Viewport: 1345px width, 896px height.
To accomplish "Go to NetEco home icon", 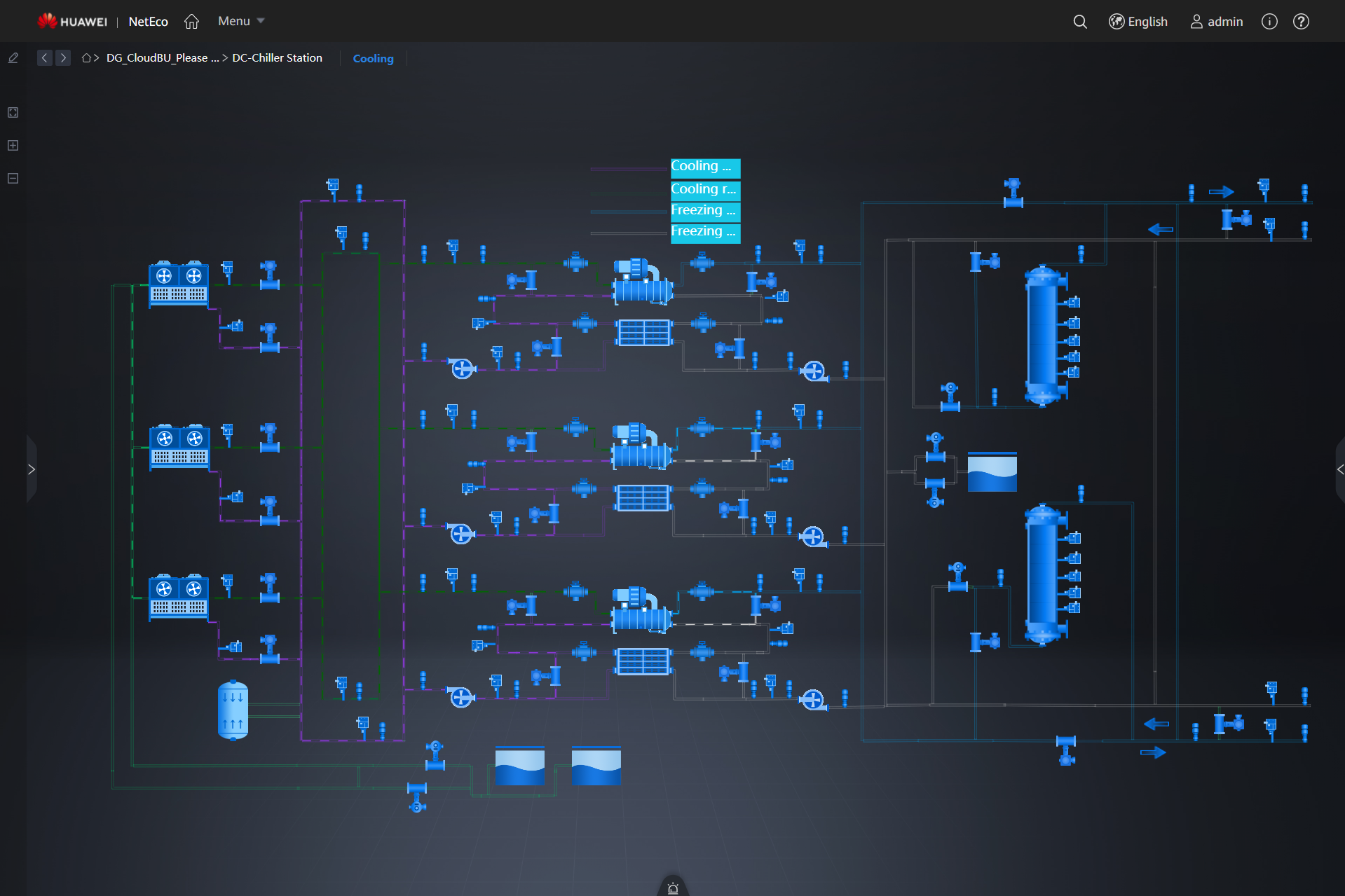I will [x=191, y=22].
